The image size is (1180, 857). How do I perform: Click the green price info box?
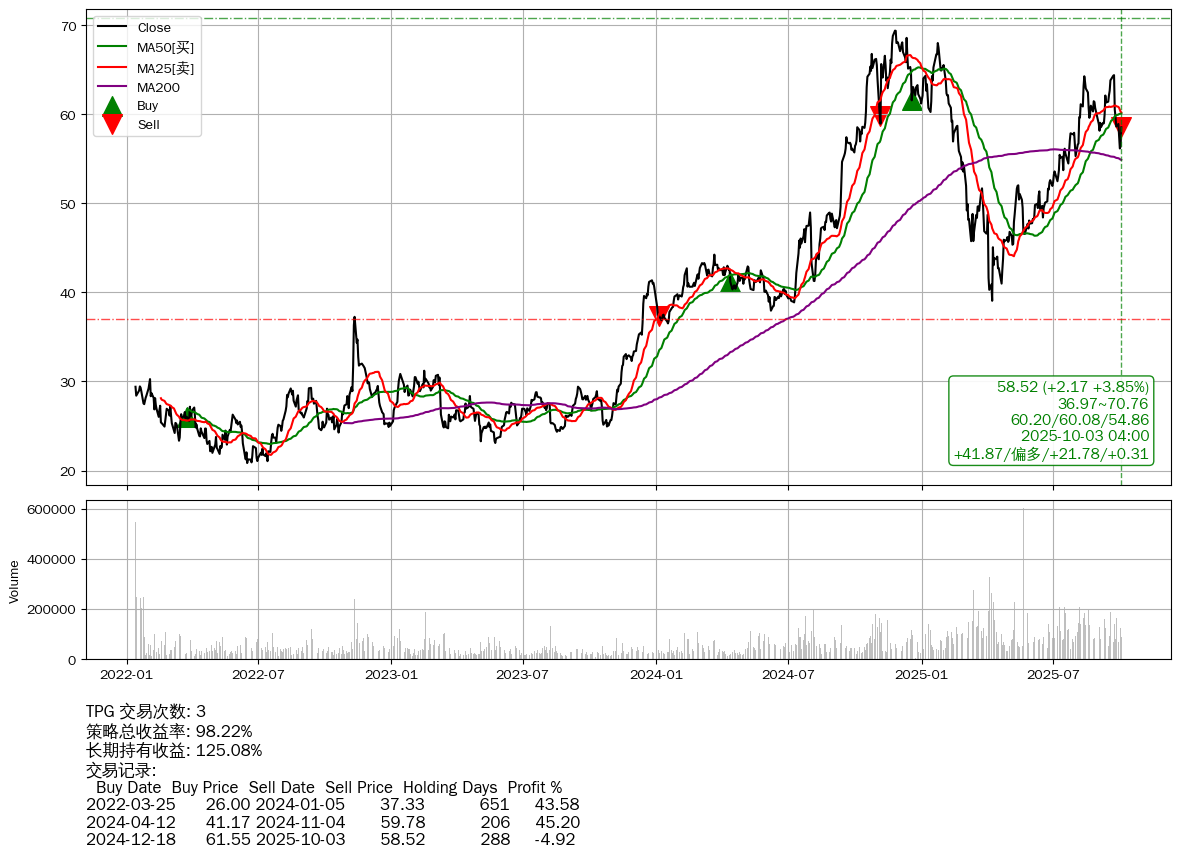[x=1050, y=421]
